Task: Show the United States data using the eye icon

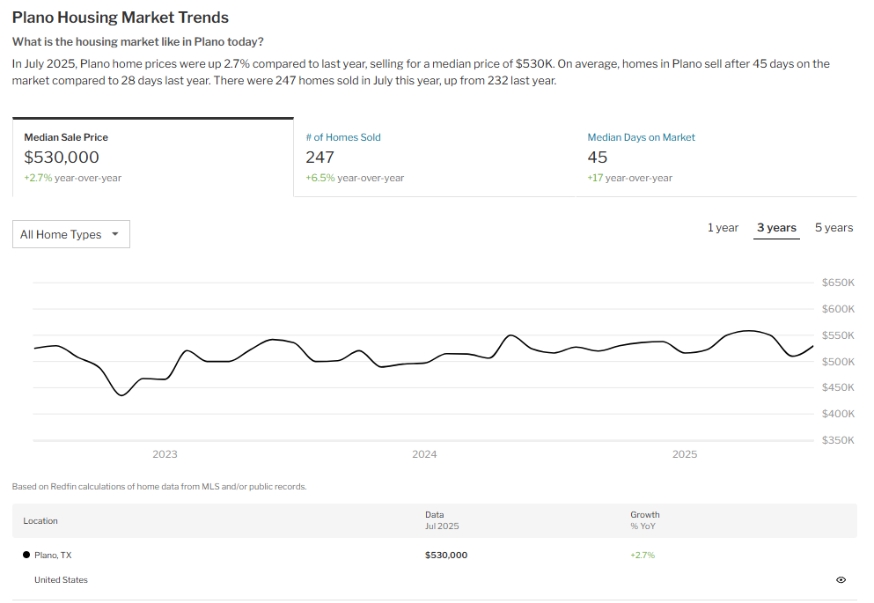Action: click(840, 580)
